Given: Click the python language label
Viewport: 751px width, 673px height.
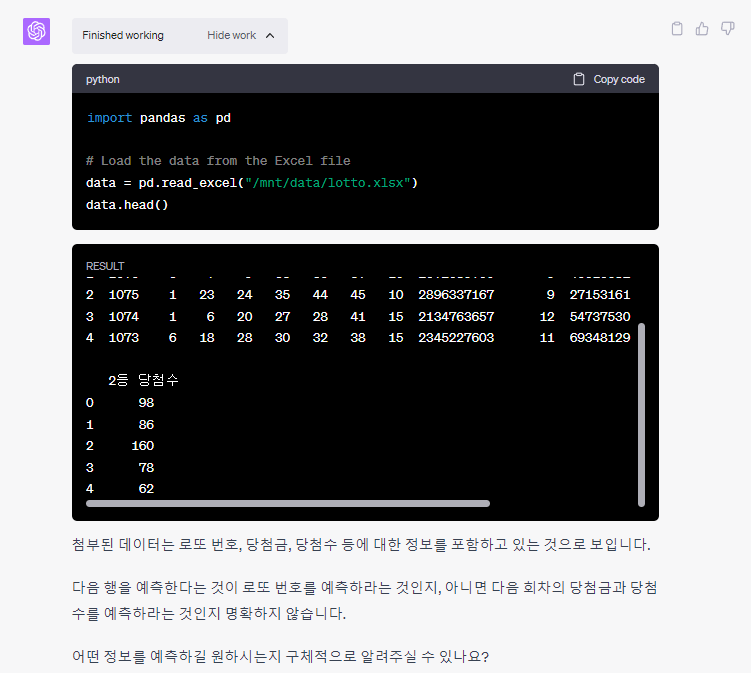Looking at the screenshot, I should [x=102, y=80].
